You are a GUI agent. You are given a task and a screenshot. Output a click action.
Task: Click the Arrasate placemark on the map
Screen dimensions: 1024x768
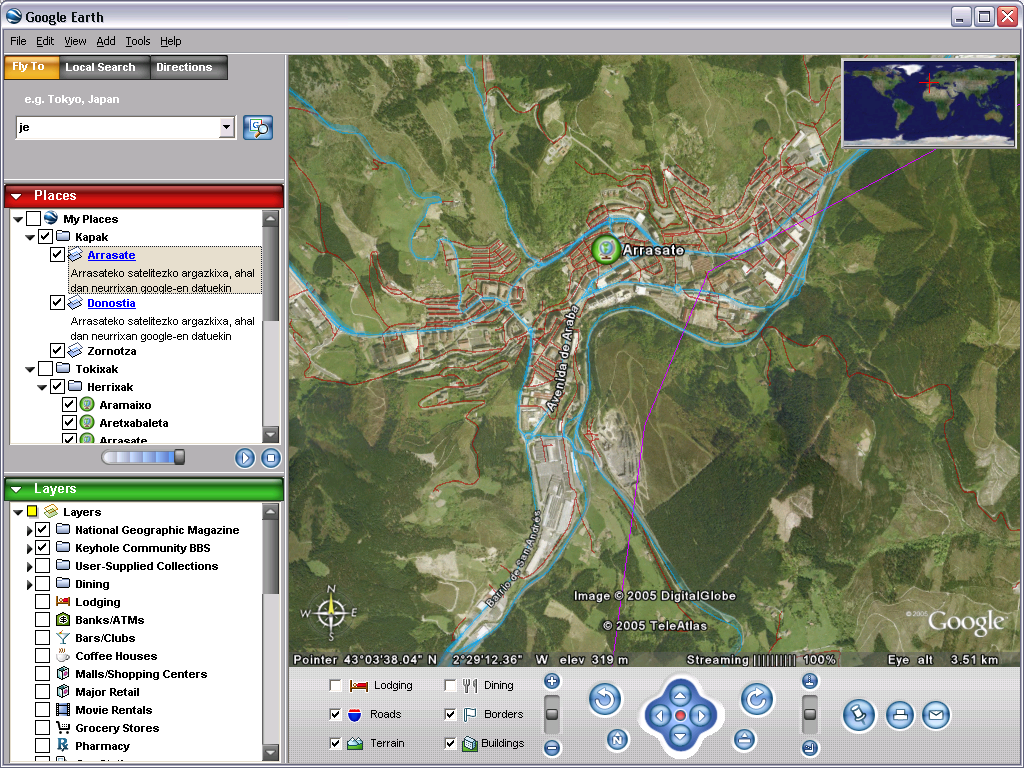tap(604, 249)
